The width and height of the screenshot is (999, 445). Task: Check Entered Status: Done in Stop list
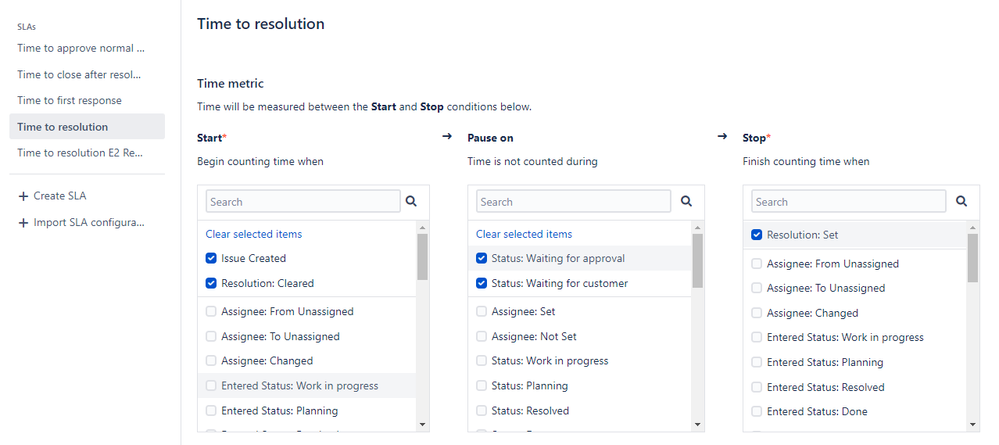[x=757, y=412]
